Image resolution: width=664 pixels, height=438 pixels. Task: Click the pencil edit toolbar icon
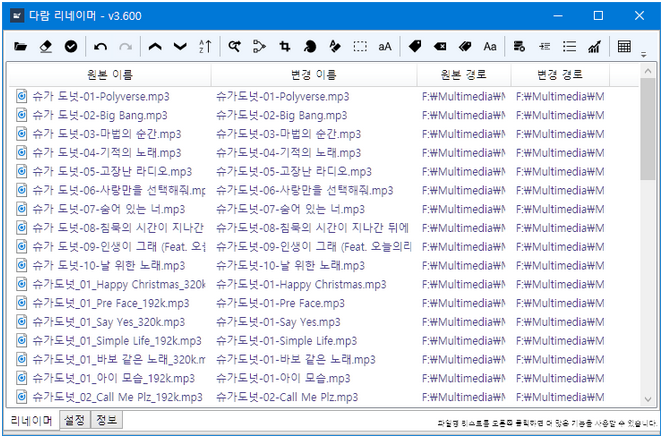point(335,47)
